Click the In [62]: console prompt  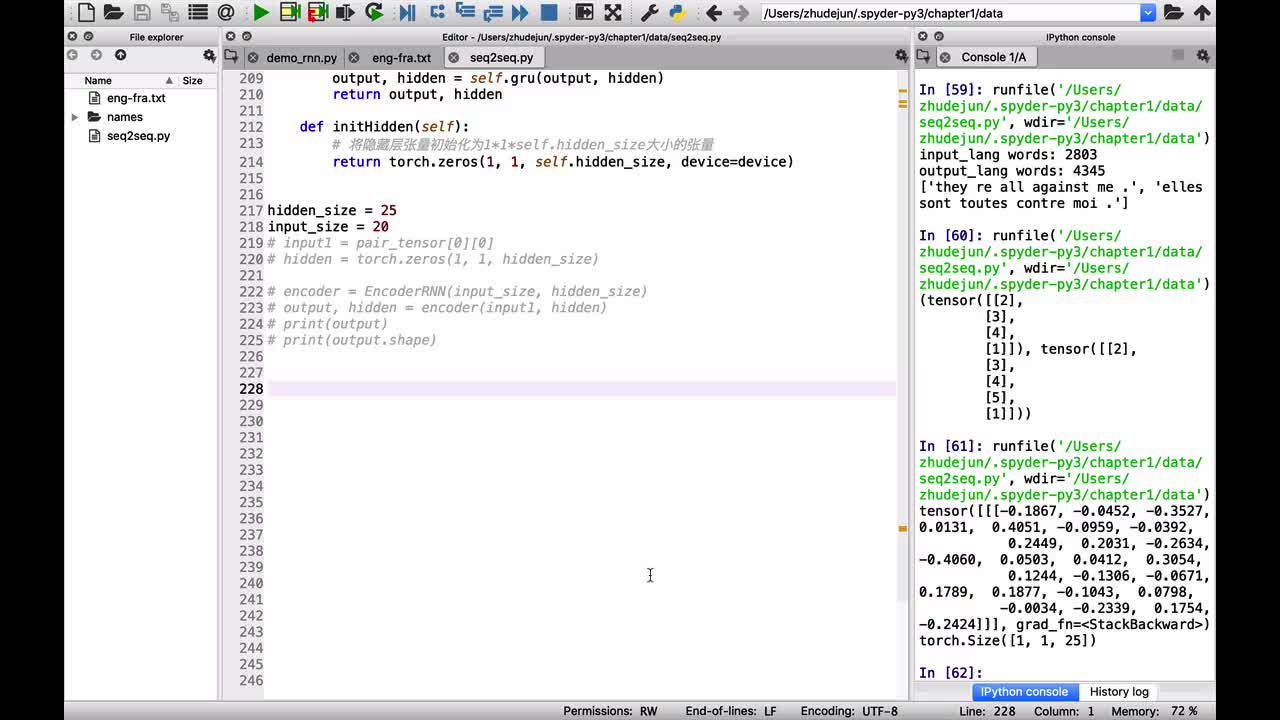click(951, 673)
